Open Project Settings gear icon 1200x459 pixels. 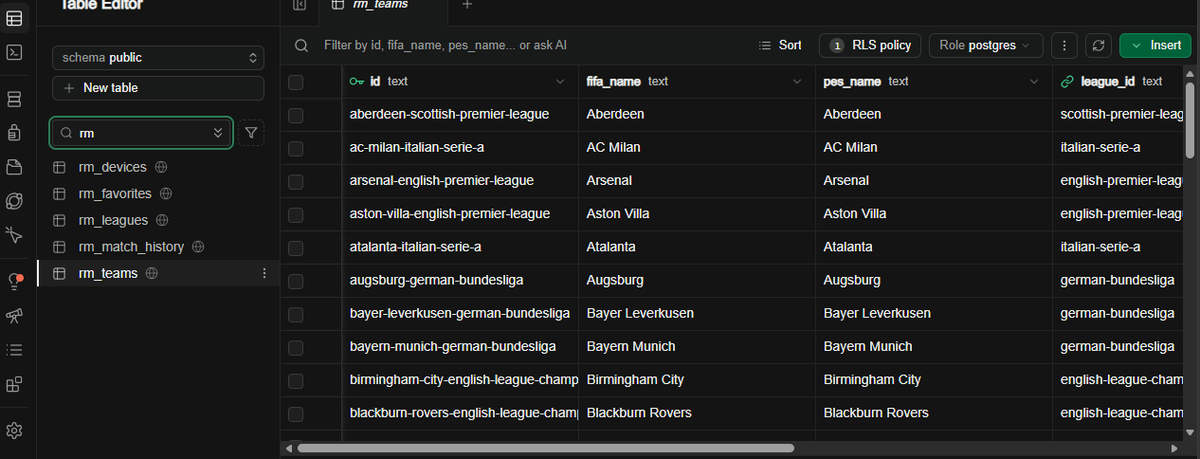pos(14,431)
